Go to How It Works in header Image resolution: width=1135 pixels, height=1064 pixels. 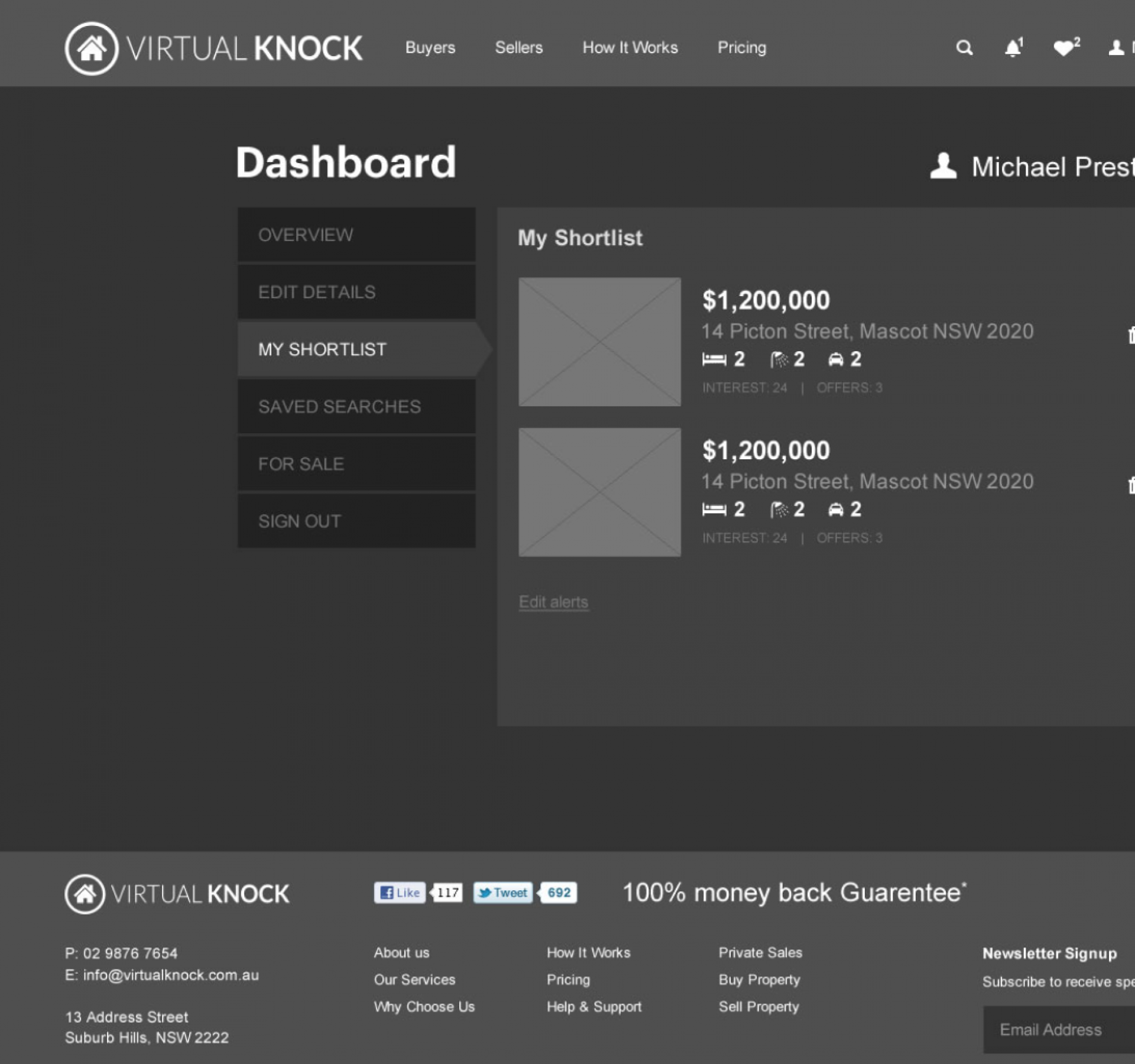tap(630, 48)
